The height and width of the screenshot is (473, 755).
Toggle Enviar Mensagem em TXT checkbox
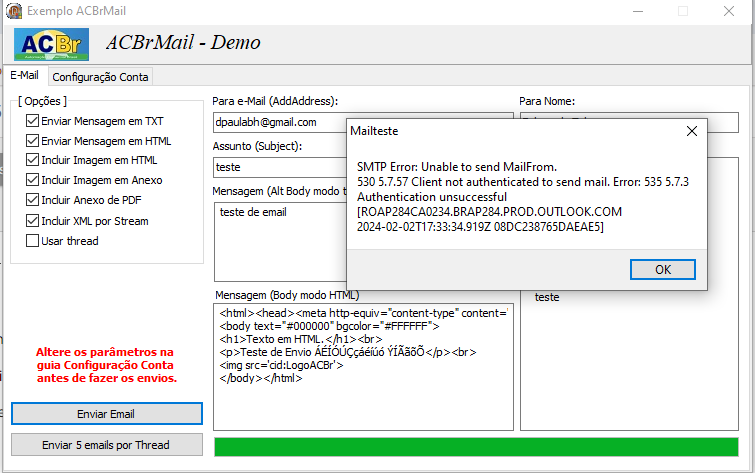coord(32,120)
